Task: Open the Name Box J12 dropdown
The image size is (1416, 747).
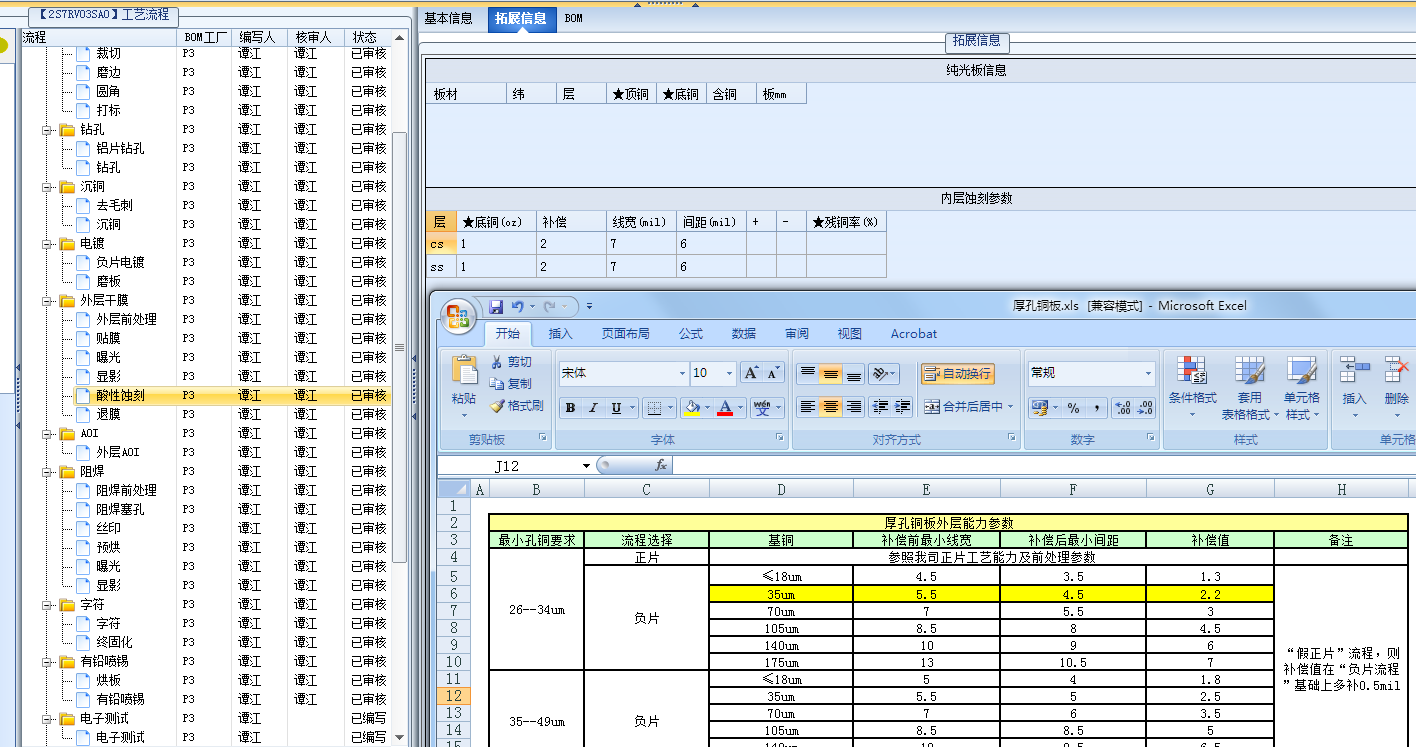Action: point(586,466)
